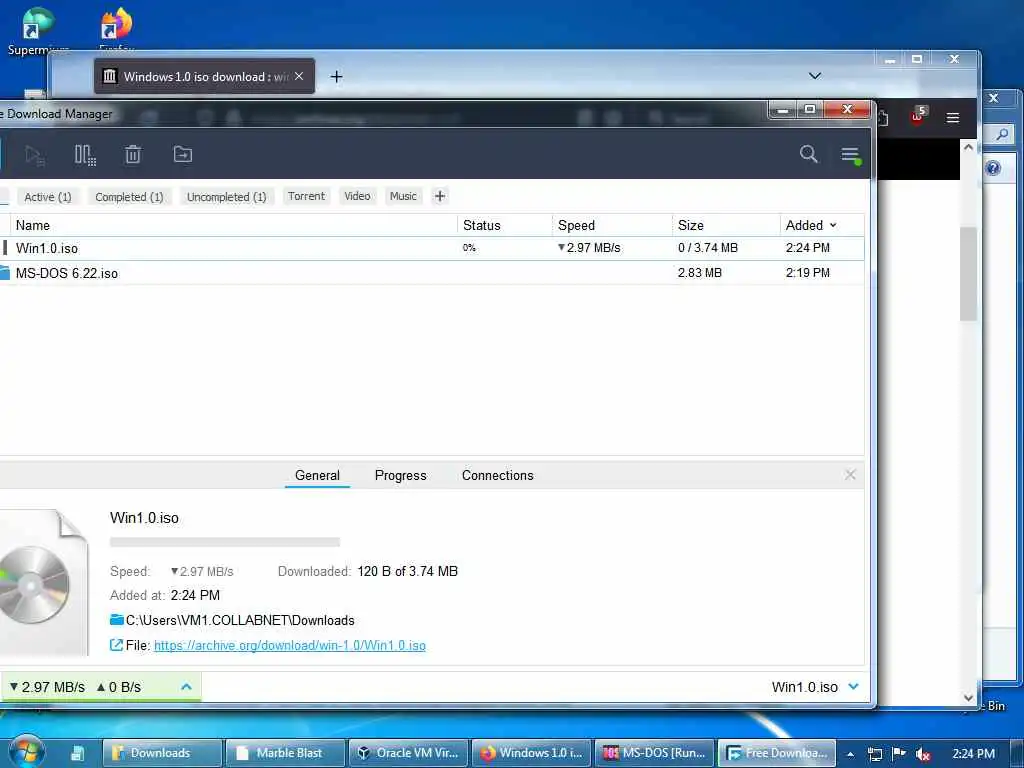1024x768 pixels.
Task: Open the Supermium desktop shortcut
Action: tap(38, 31)
